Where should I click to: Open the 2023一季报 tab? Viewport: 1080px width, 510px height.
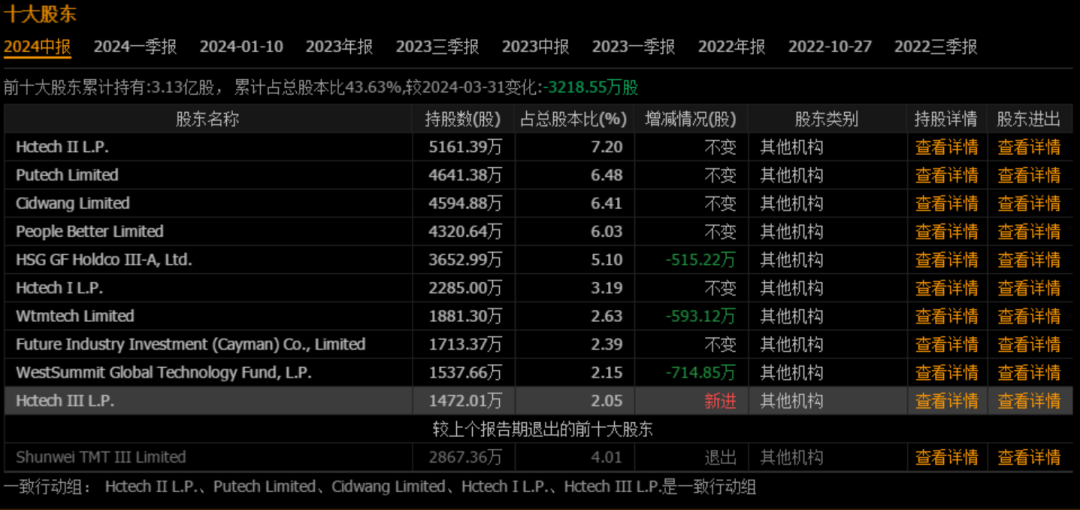[x=634, y=47]
